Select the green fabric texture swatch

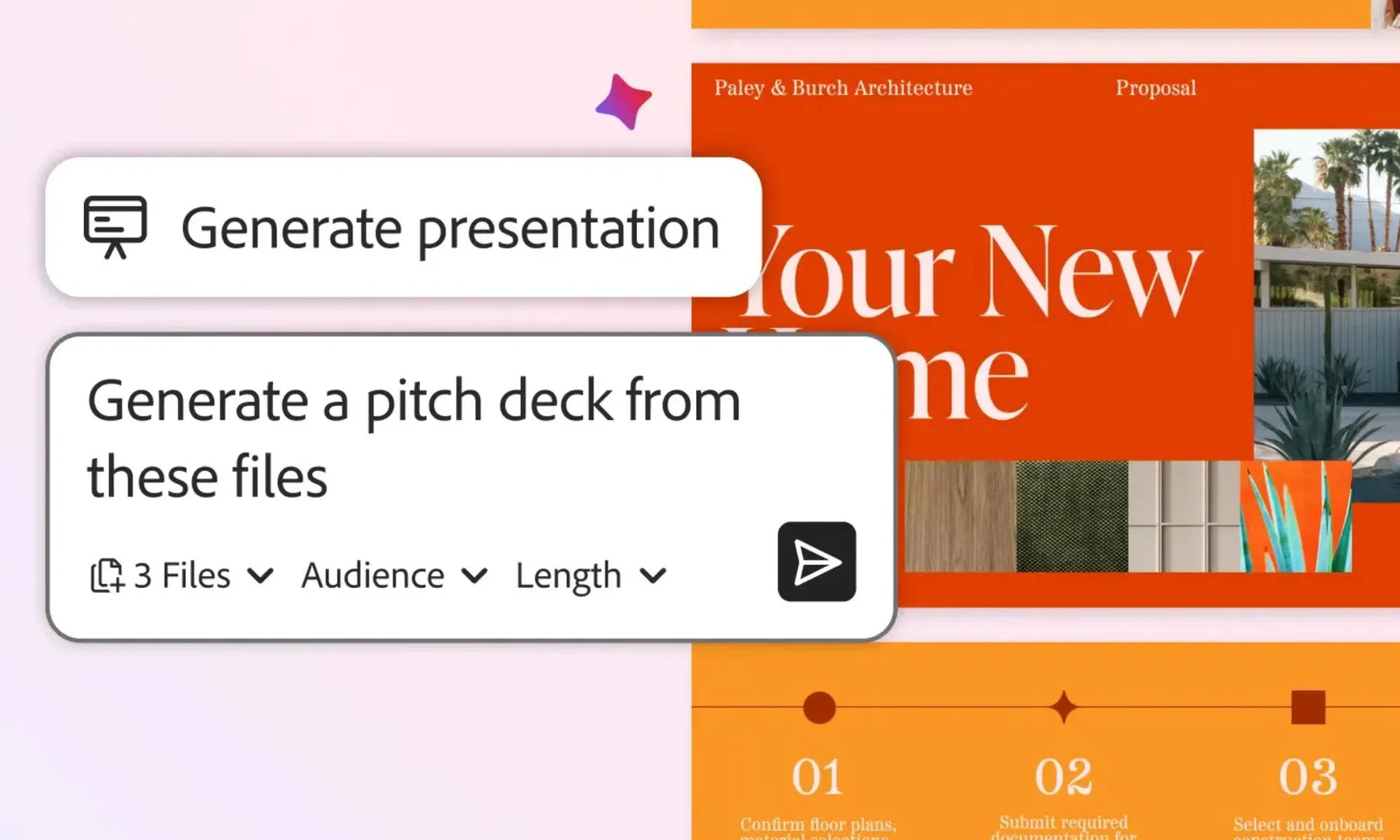coord(1071,516)
